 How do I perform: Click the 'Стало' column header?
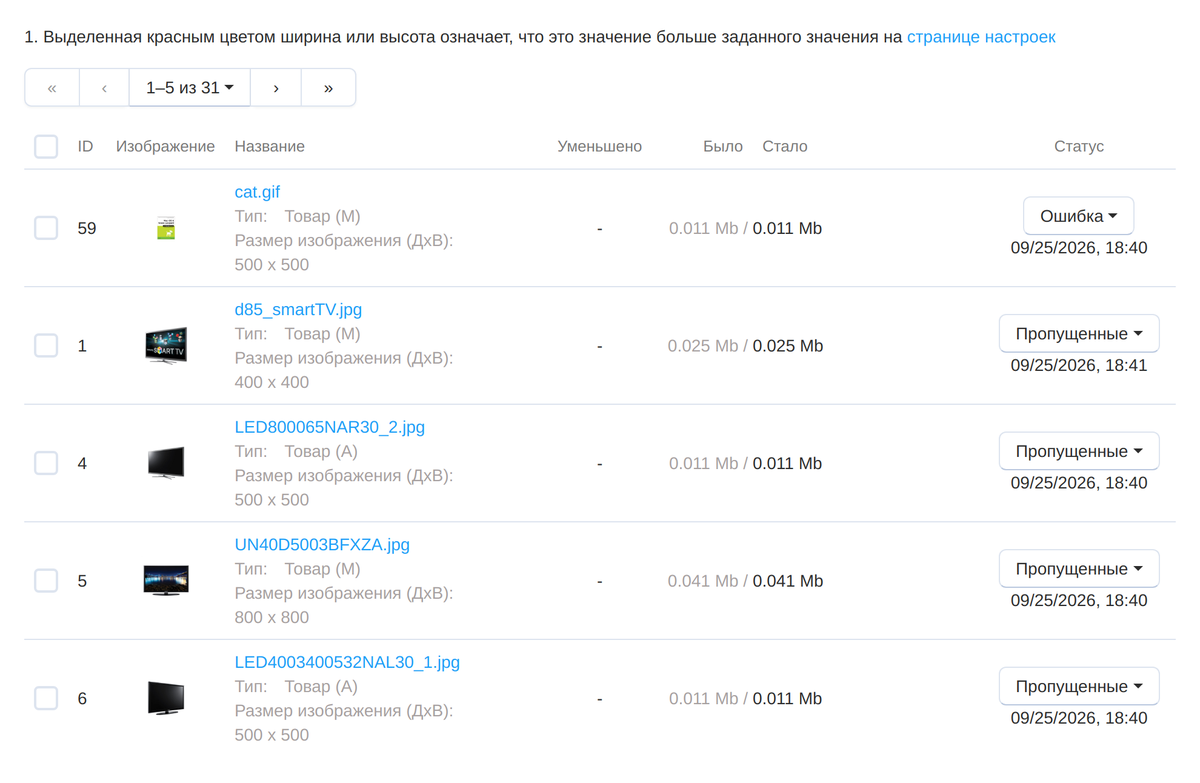785,146
